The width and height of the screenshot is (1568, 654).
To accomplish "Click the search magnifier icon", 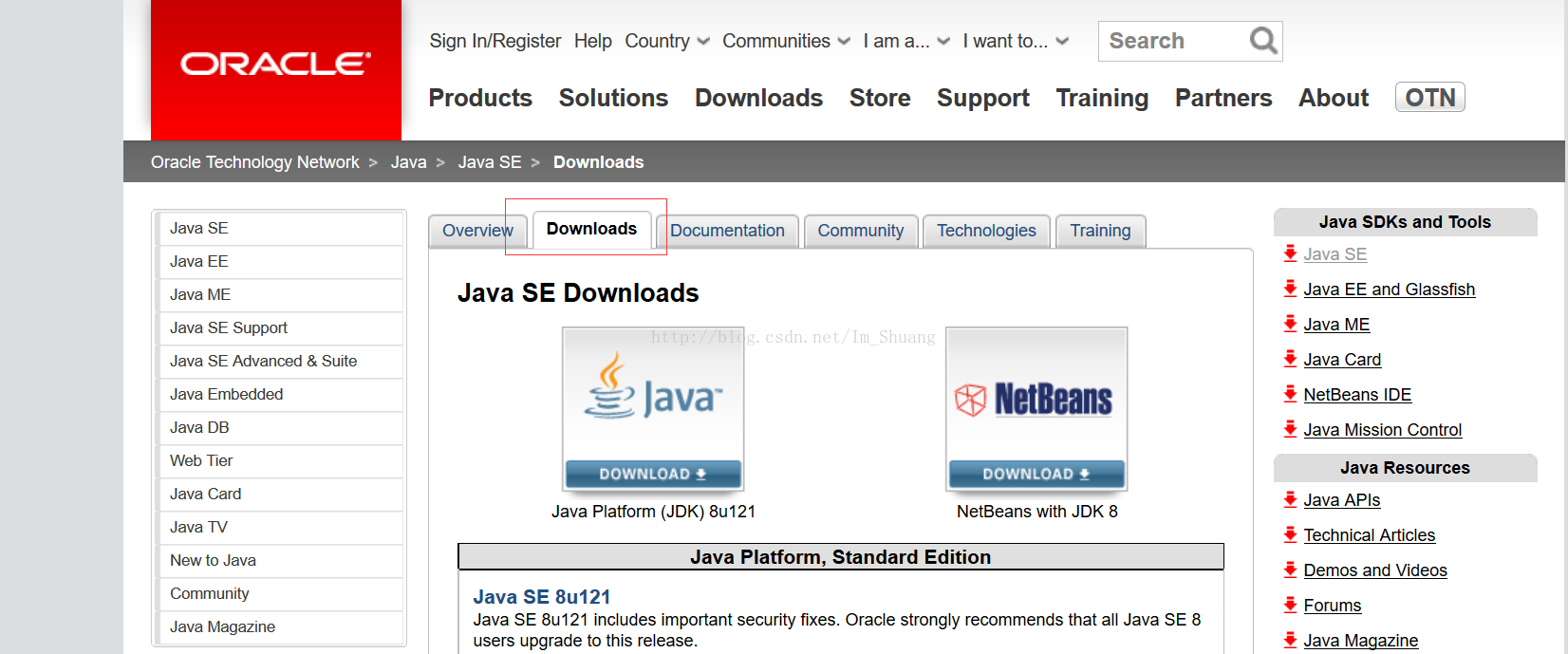I will point(1262,41).
